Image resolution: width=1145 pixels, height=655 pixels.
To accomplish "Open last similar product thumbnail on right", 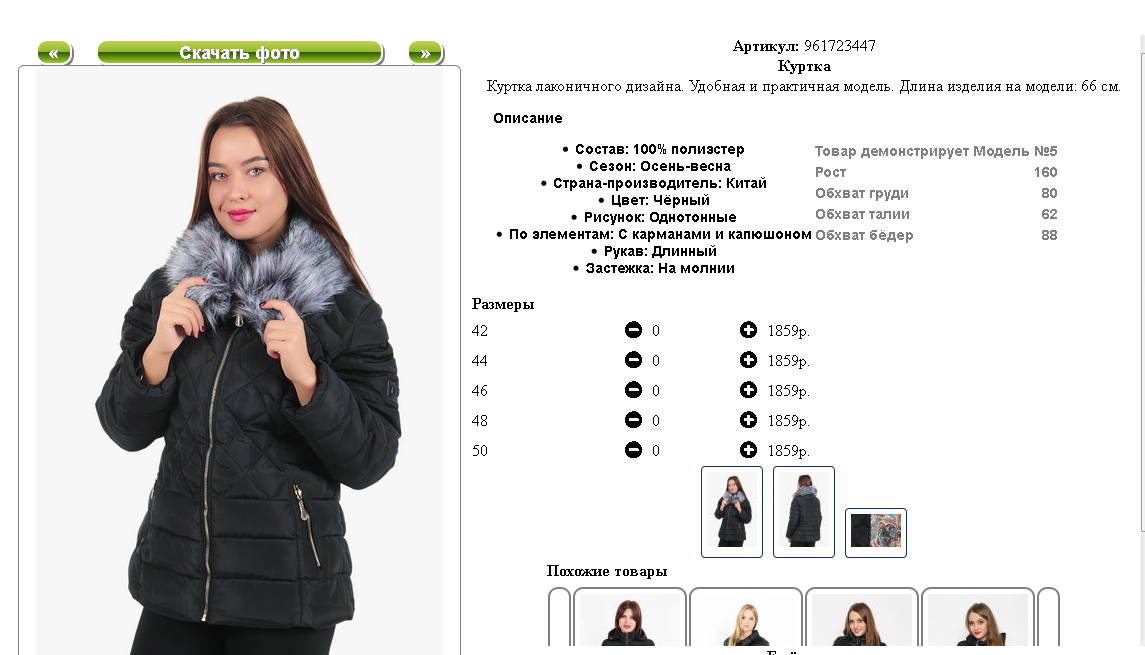I will coord(978,617).
